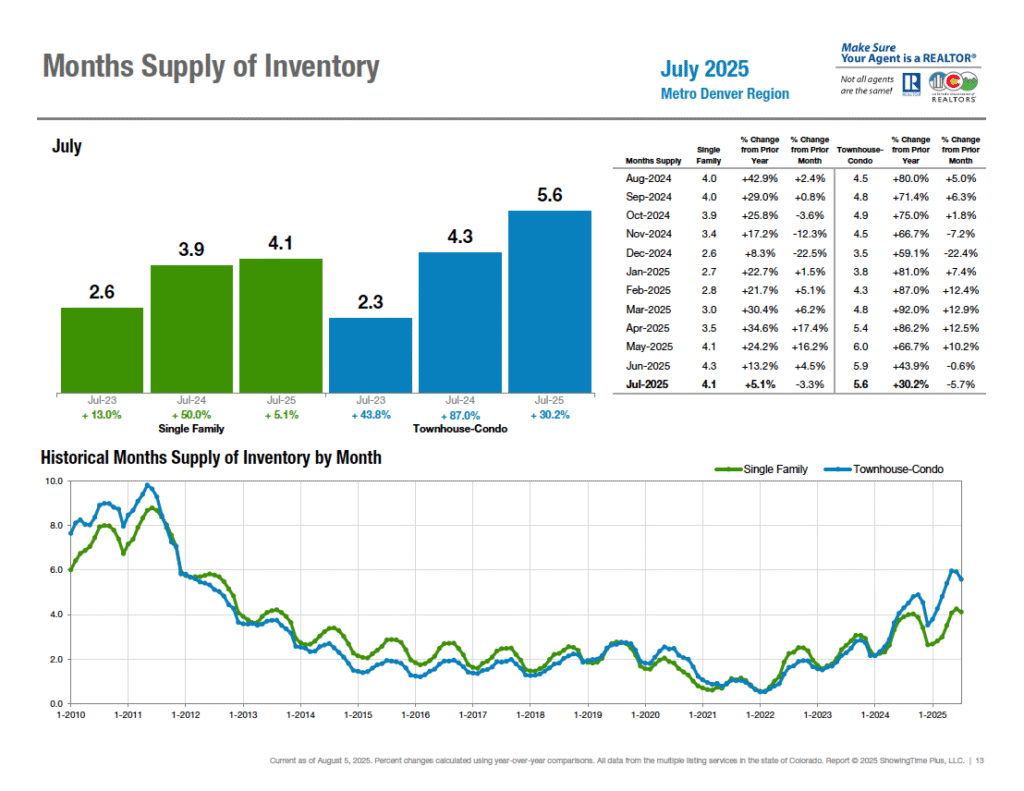Click the Jul-24 Townhouse-Condo bar showing 4.3

460,321
